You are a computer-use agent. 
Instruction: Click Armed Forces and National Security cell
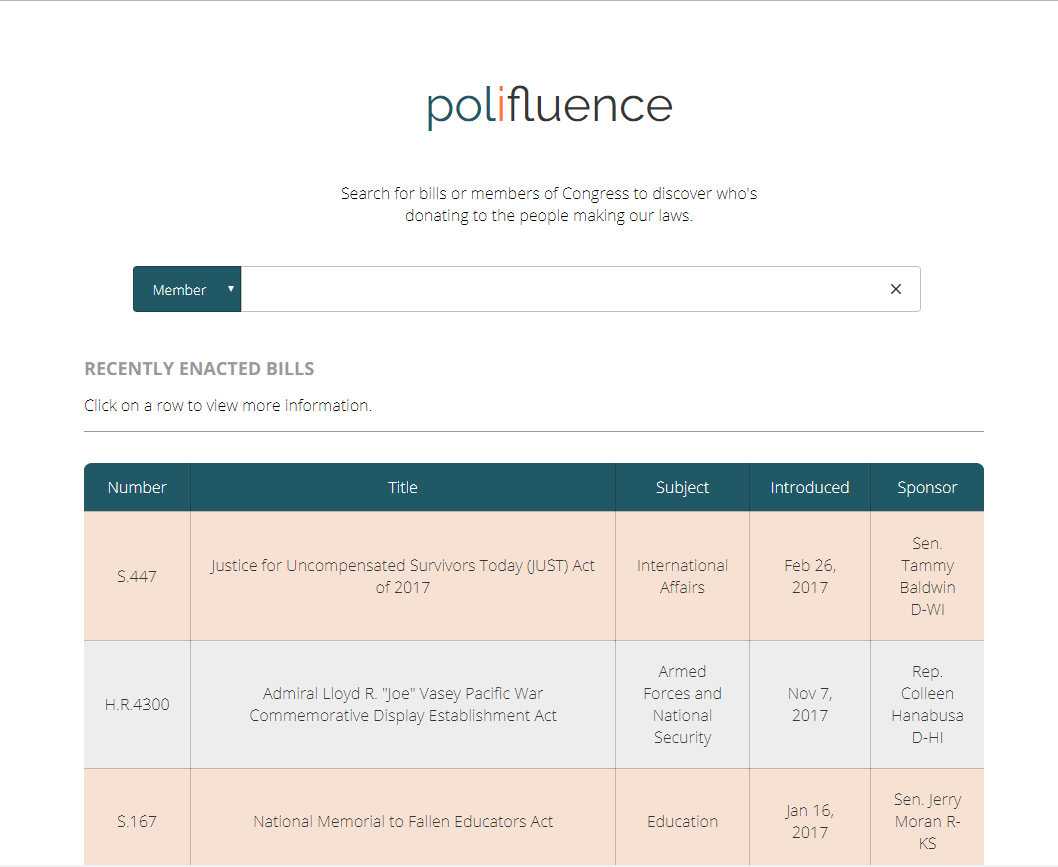[x=682, y=704]
